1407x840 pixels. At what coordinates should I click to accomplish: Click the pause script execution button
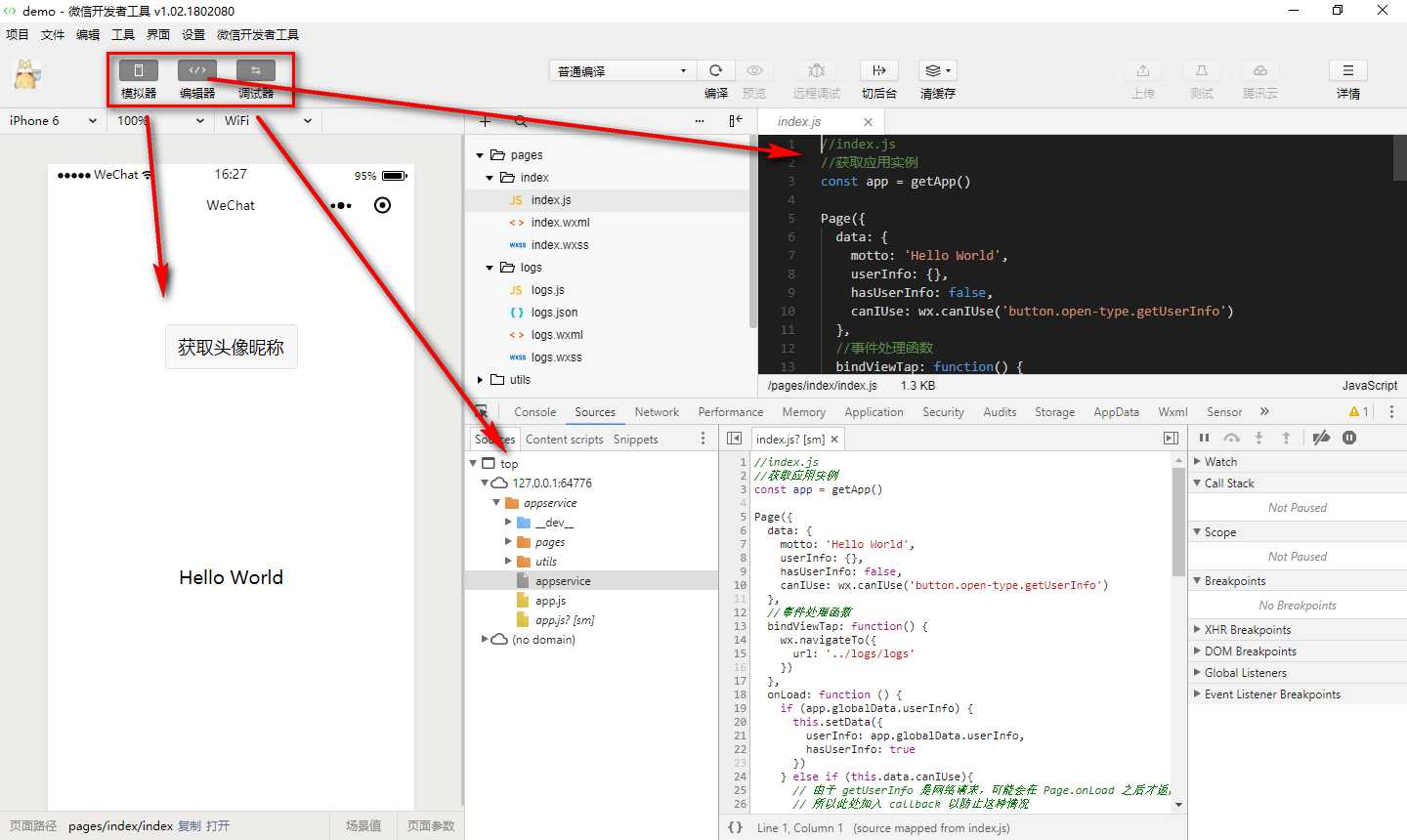[1204, 438]
